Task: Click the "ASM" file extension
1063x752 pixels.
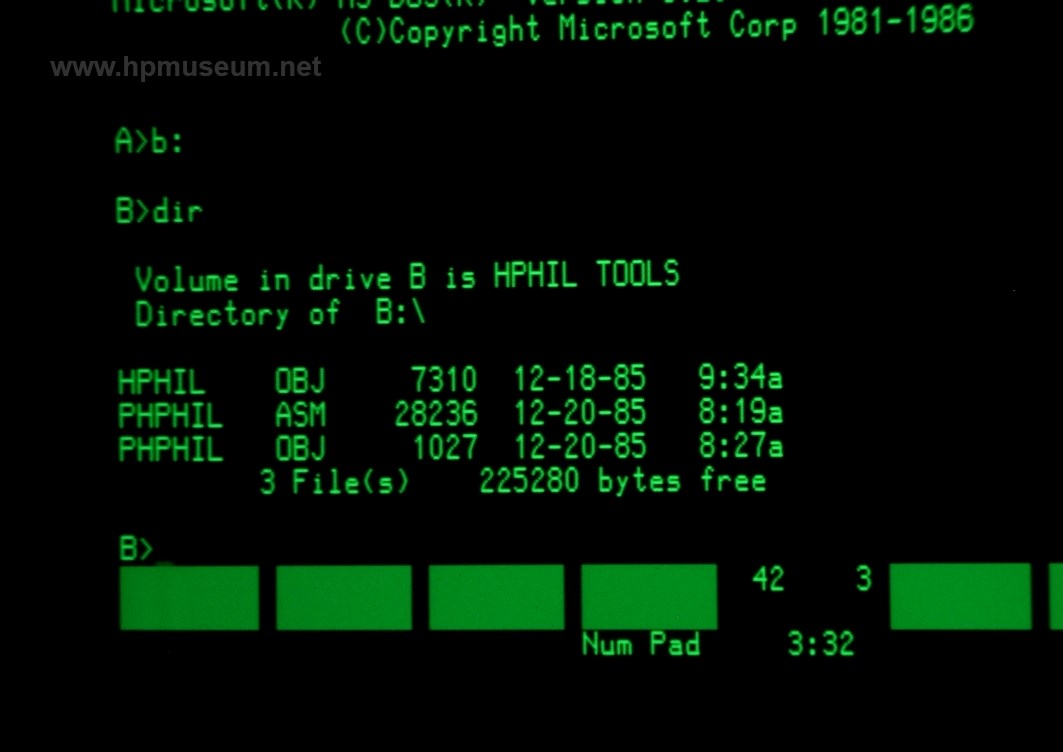Action: (300, 414)
